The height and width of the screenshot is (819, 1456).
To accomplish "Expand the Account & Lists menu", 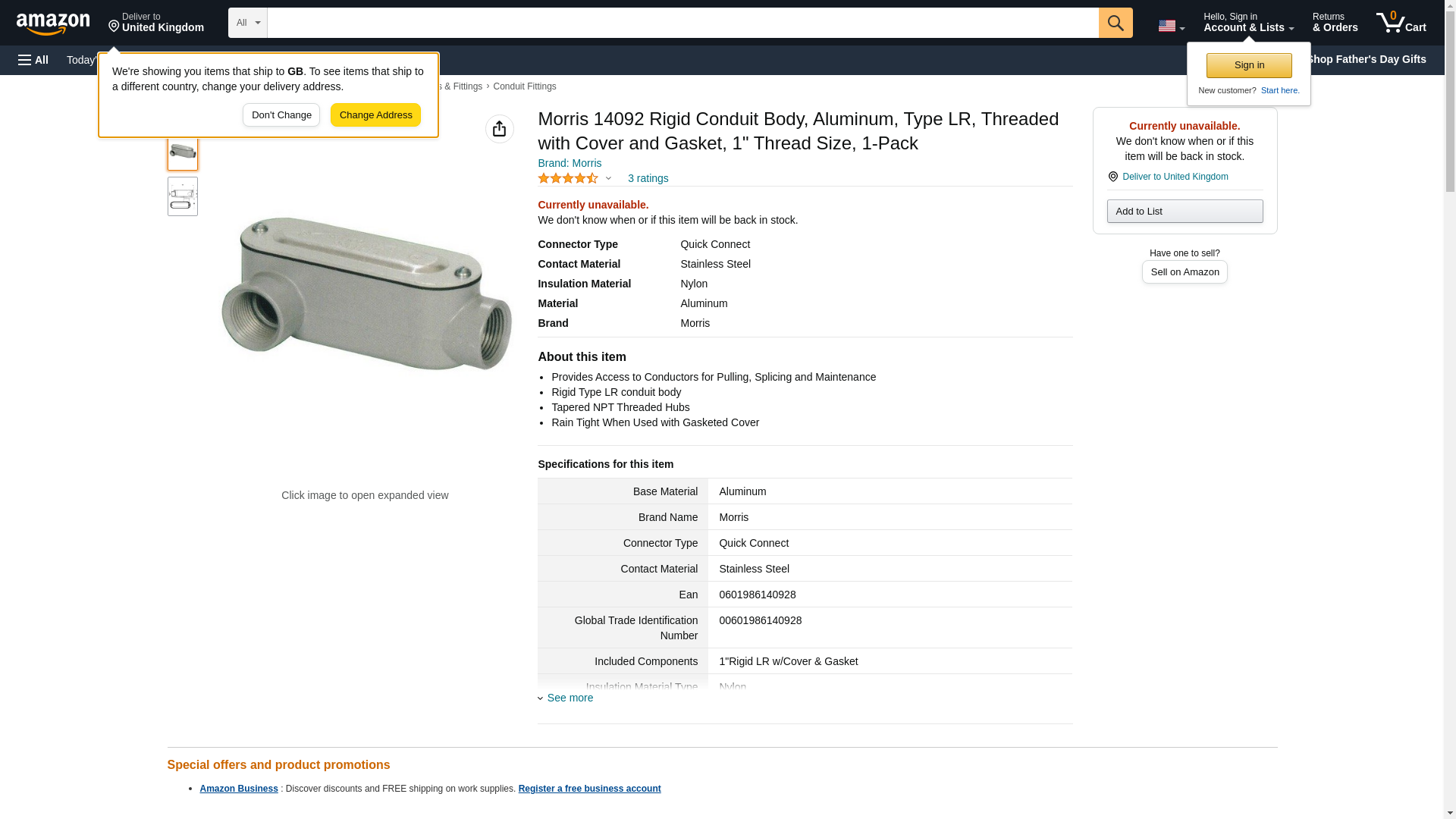I will point(1247,23).
